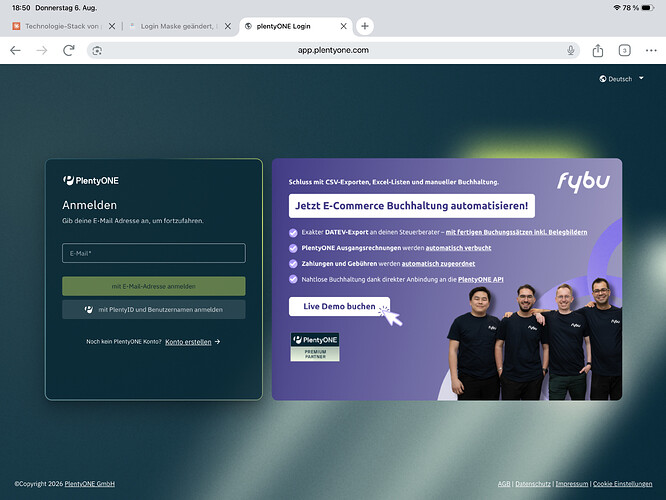Focus the E-Mail input field
Screen dimensions: 666x500
(x=154, y=253)
